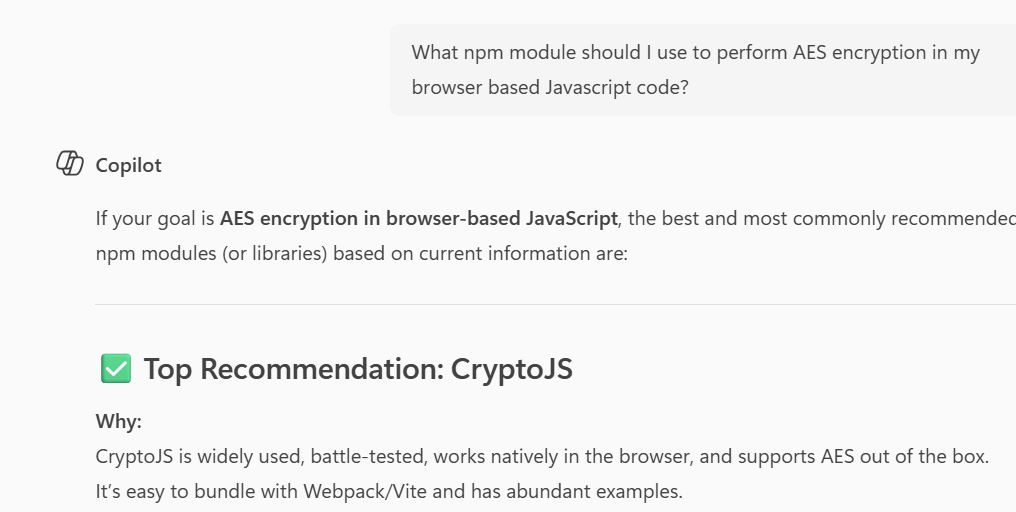Click the bold Why: label
The height and width of the screenshot is (512, 1016).
tap(119, 421)
